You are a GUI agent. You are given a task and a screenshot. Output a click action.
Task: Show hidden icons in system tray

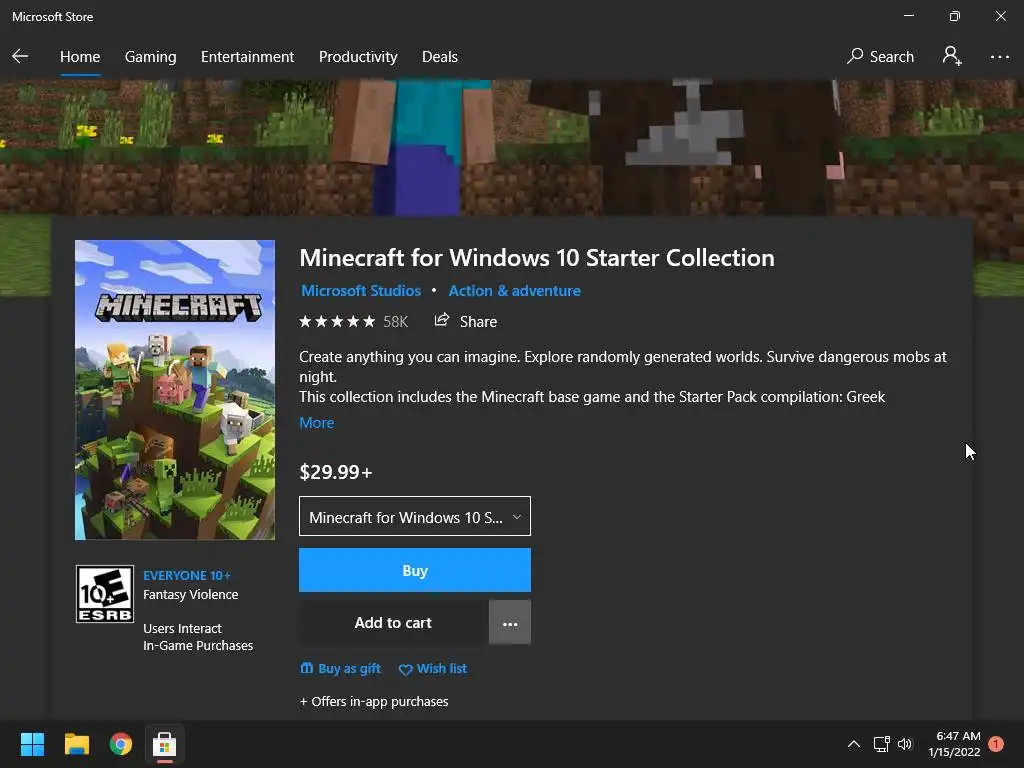tap(854, 744)
